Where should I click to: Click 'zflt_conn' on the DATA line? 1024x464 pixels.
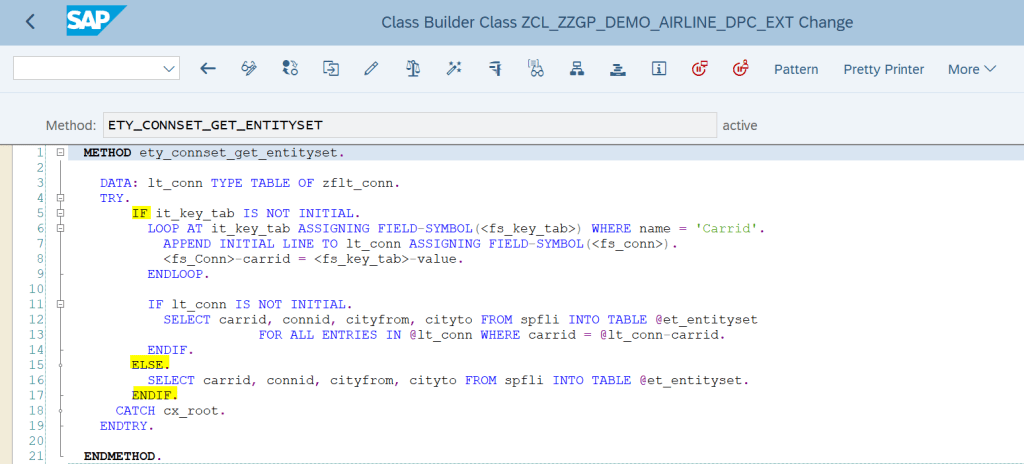(x=359, y=183)
